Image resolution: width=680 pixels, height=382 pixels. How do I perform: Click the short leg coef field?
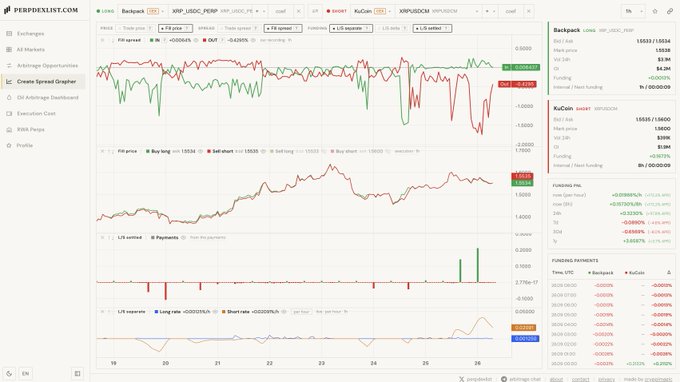click(x=511, y=11)
